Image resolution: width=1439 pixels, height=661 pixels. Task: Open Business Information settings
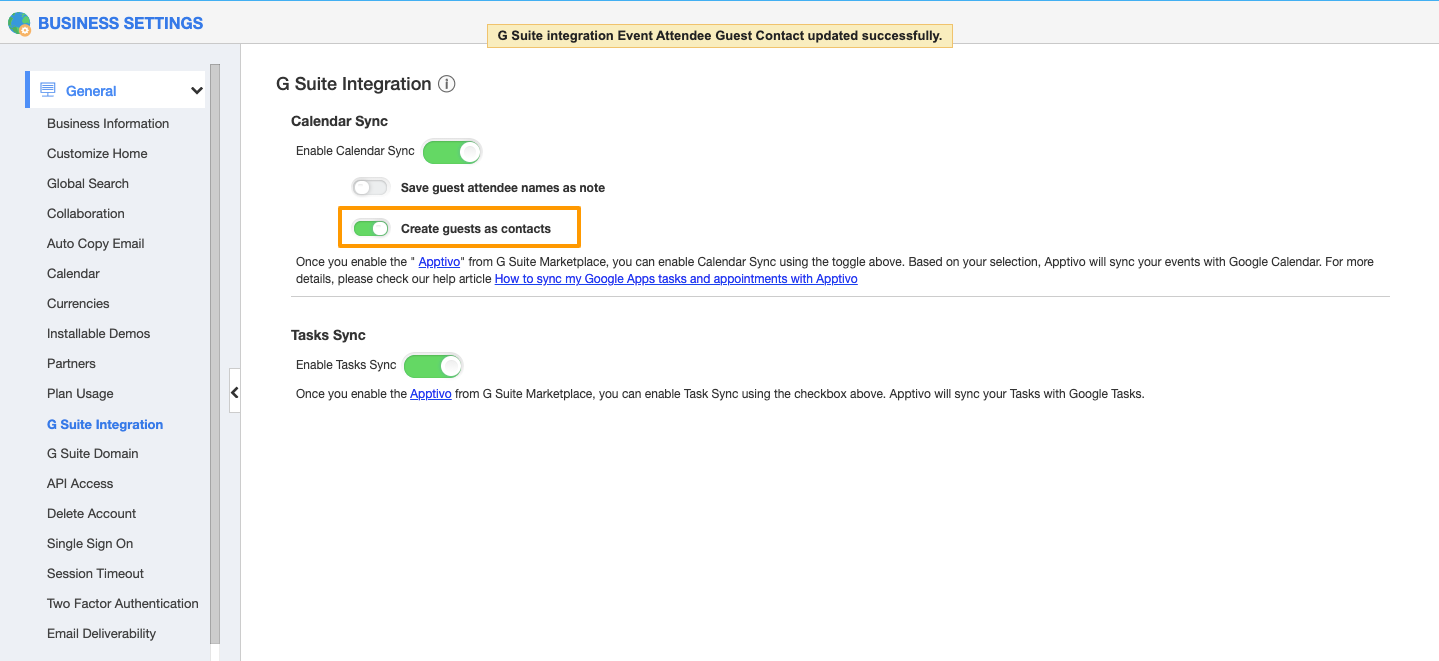(108, 123)
